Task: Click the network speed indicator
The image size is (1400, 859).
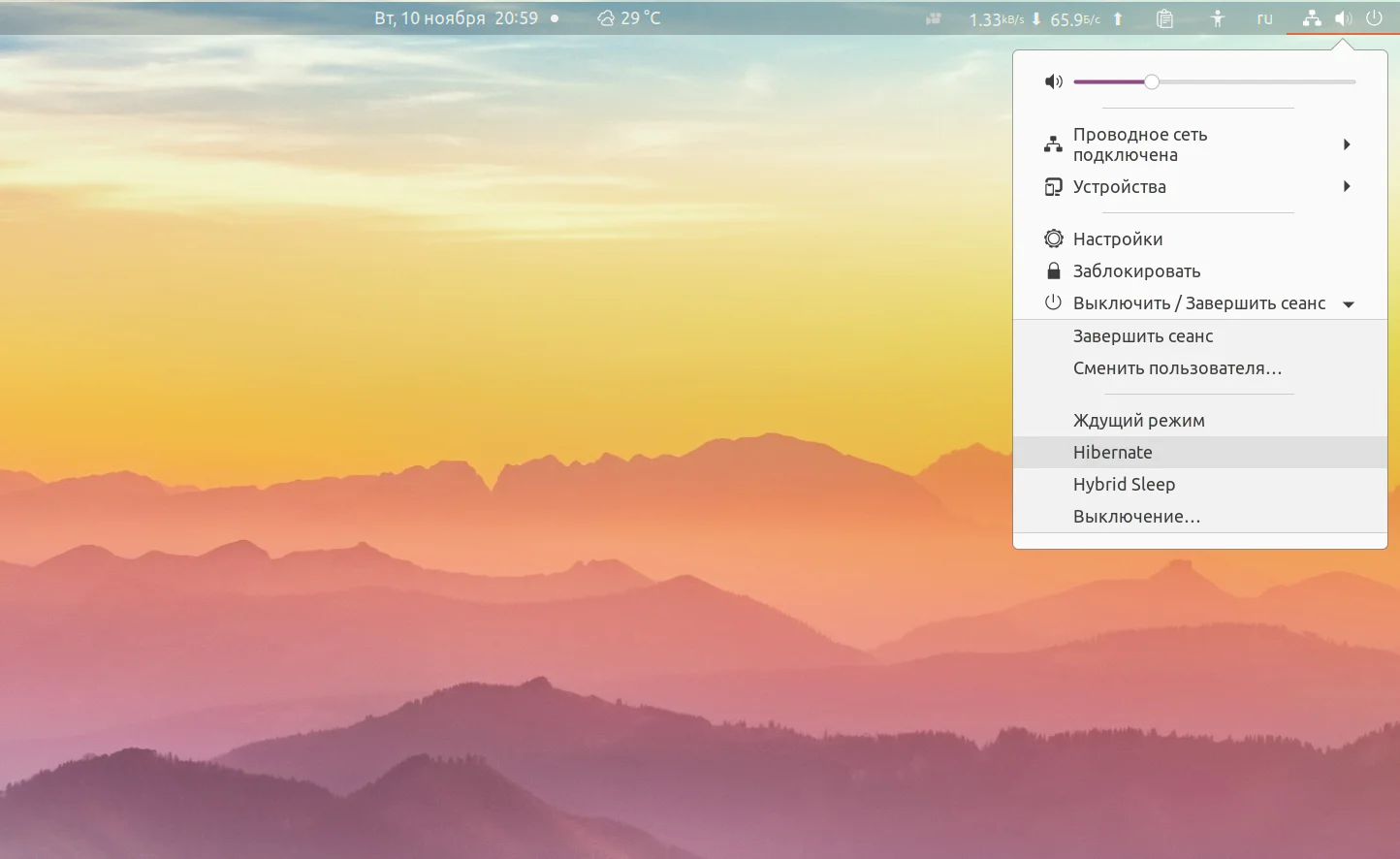Action: (x=1045, y=19)
